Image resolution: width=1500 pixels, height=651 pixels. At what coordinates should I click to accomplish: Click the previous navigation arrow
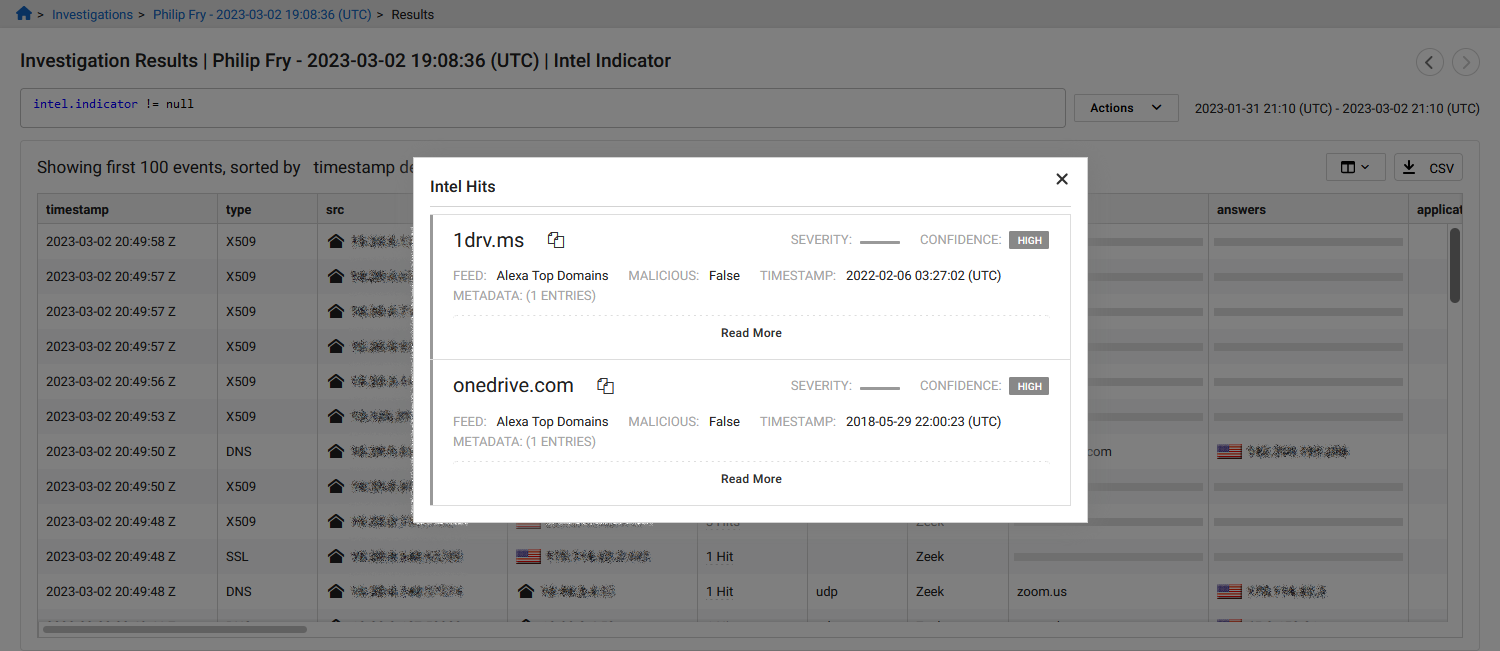(1430, 62)
